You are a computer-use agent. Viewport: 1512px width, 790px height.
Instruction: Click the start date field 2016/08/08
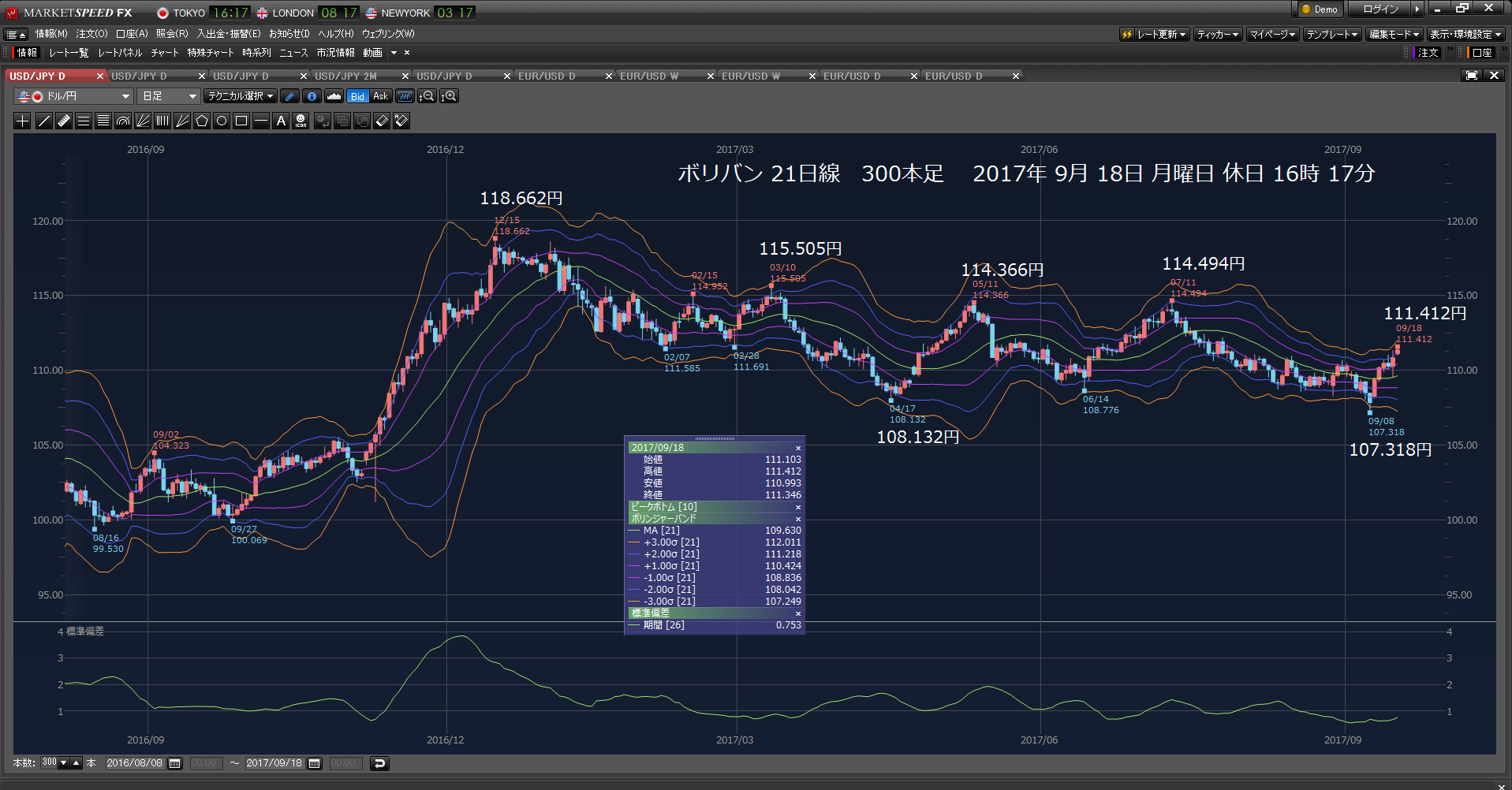pyautogui.click(x=135, y=763)
